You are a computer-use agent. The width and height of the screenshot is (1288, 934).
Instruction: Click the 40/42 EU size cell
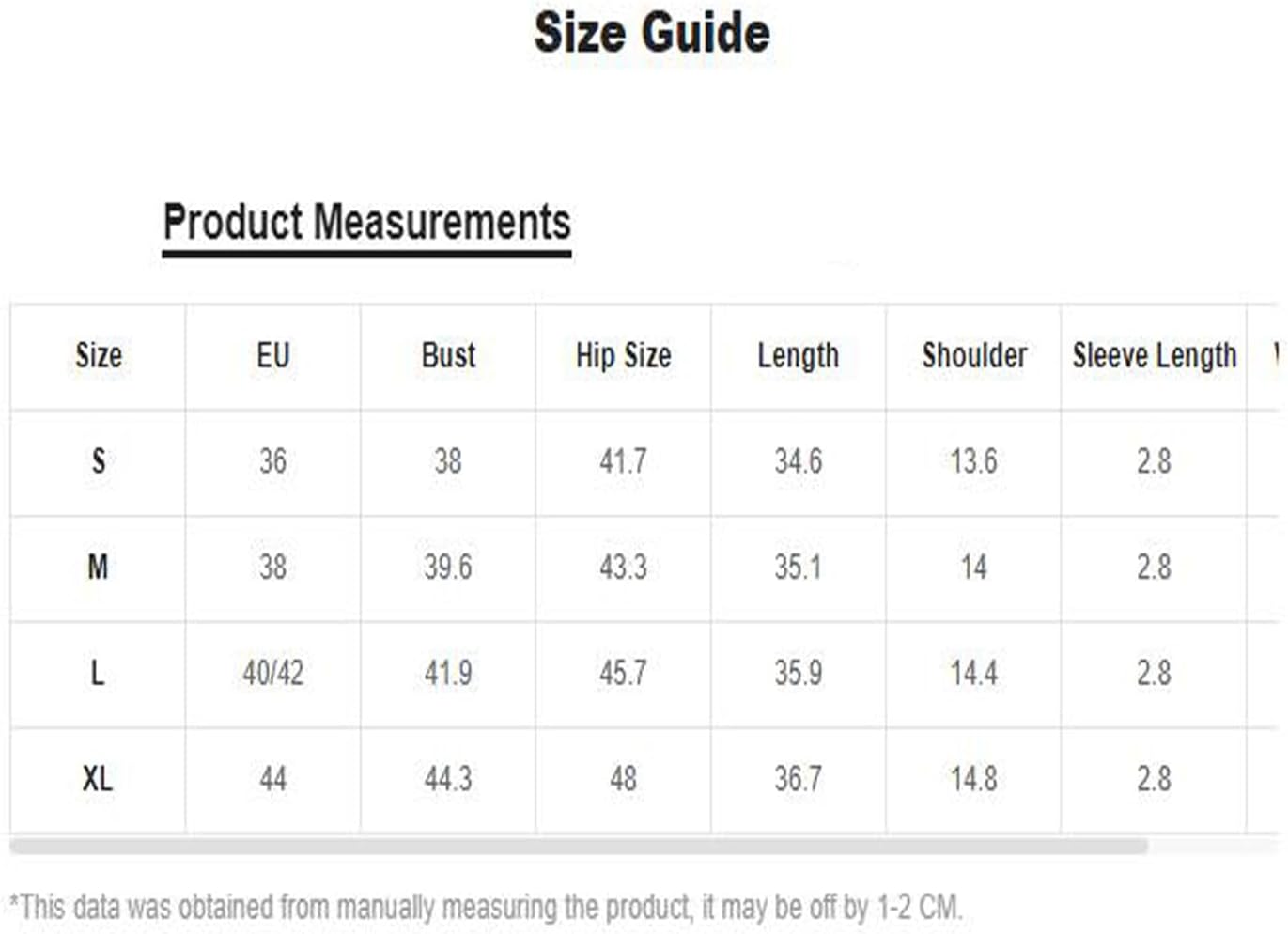(273, 673)
